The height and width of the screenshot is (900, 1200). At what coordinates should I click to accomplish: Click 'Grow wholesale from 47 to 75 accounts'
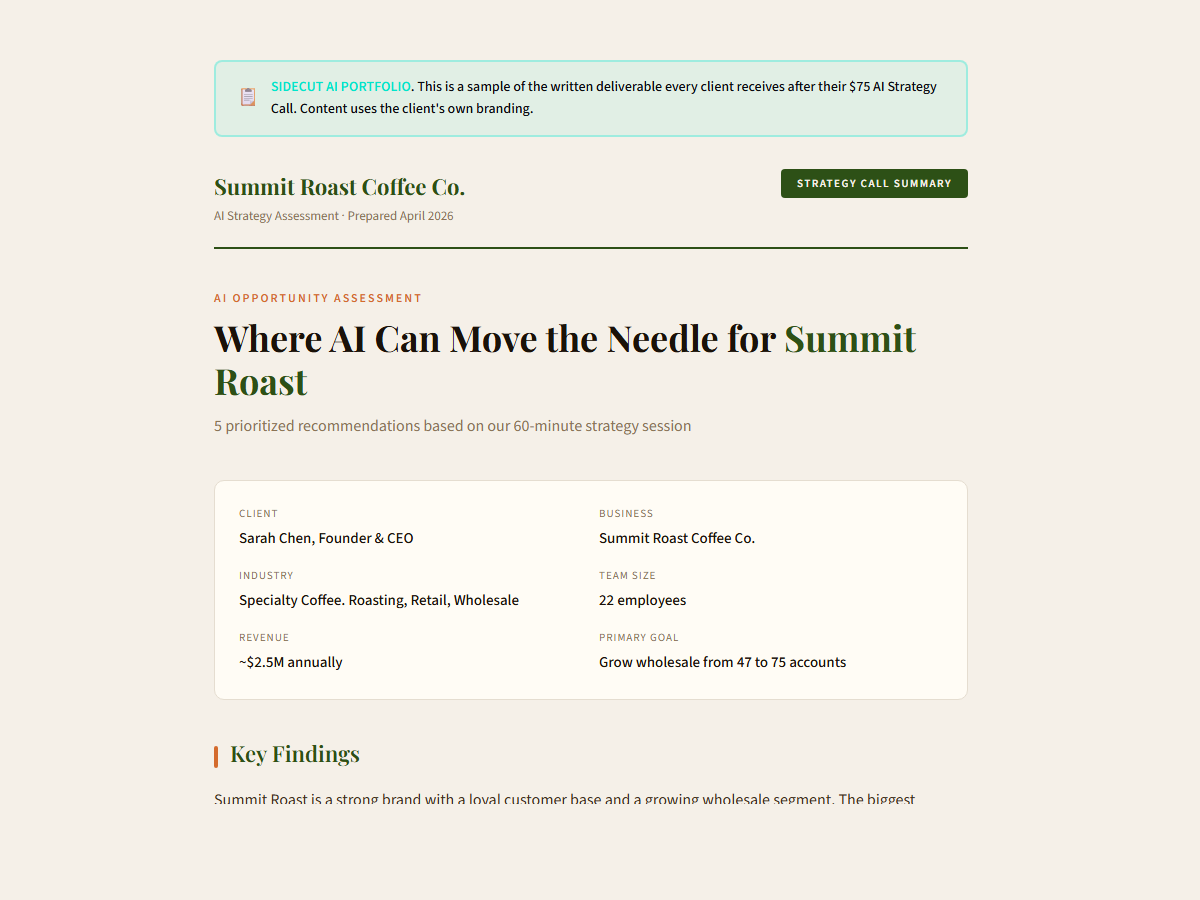(722, 662)
